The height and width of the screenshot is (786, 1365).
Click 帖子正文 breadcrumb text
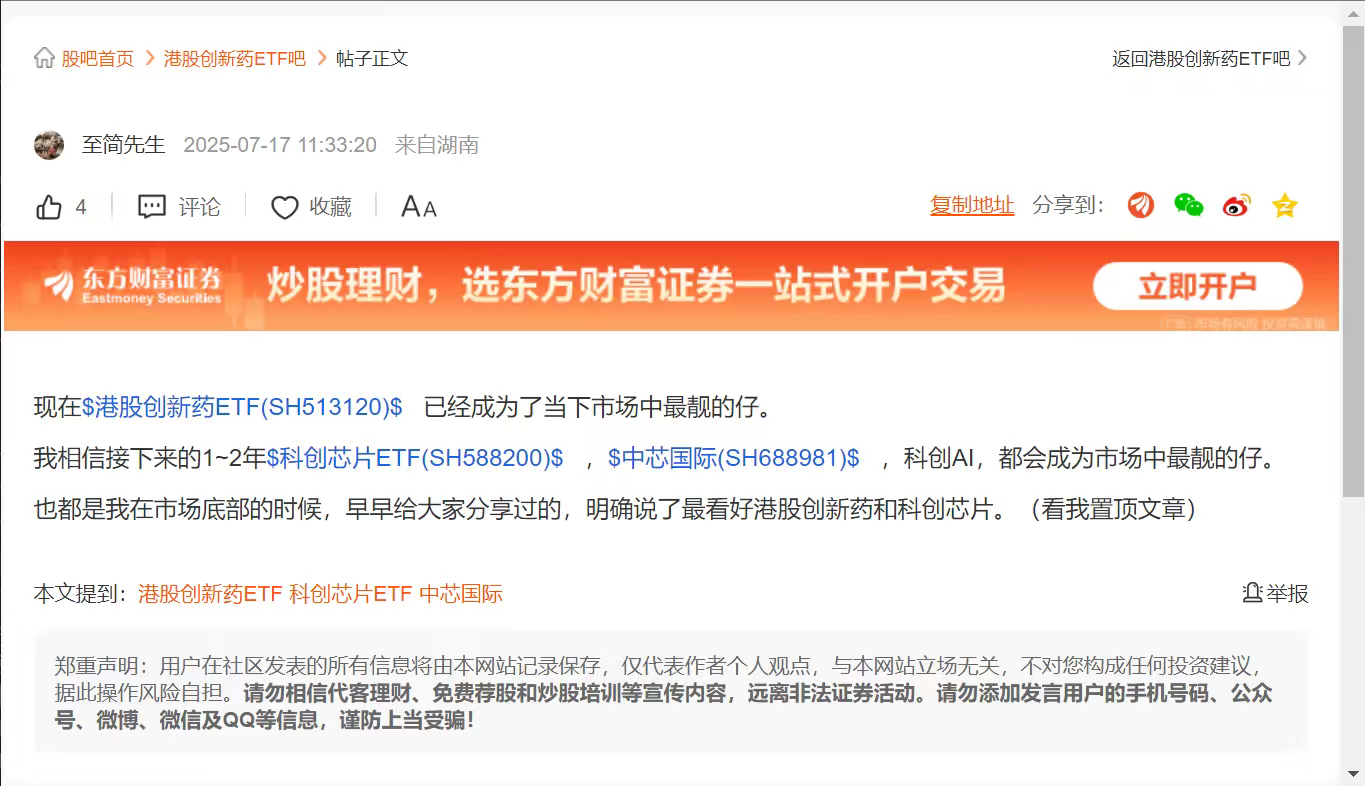(x=372, y=58)
